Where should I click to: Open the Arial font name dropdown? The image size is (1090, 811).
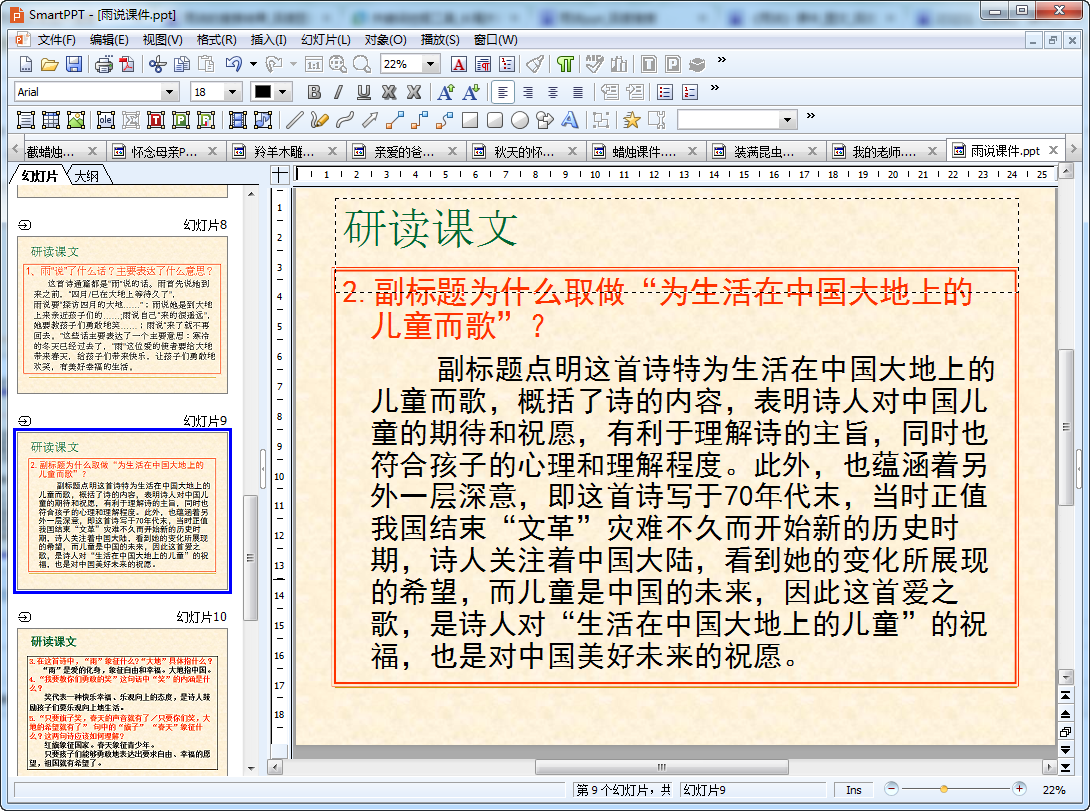(169, 92)
